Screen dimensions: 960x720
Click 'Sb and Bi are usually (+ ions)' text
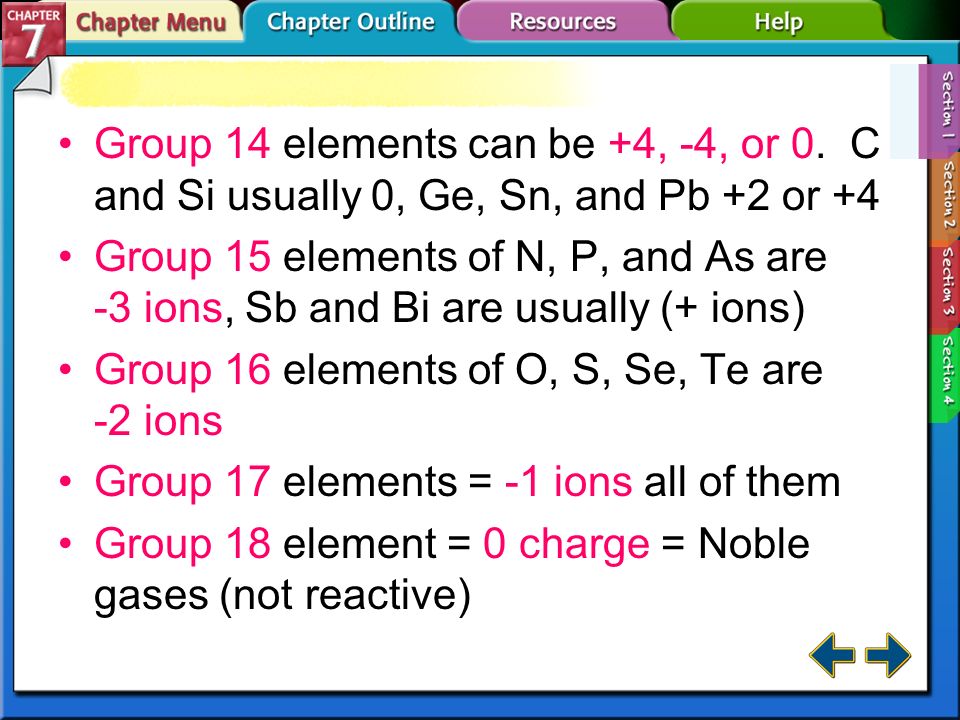[525, 309]
